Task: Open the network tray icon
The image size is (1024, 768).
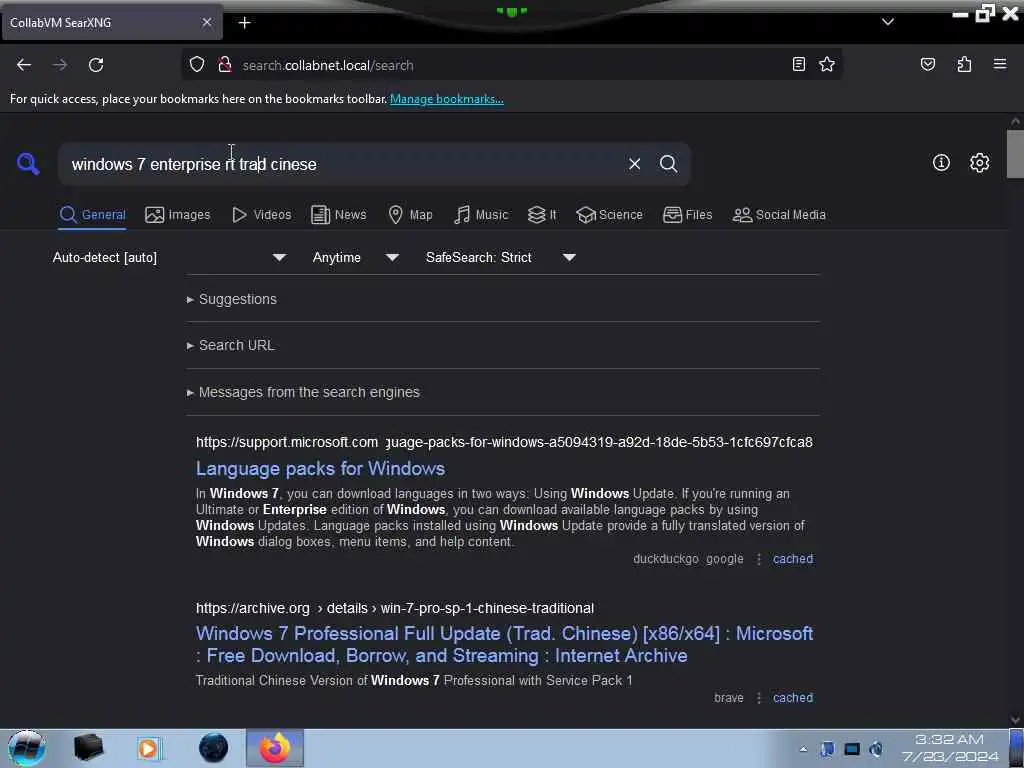Action: click(852, 749)
